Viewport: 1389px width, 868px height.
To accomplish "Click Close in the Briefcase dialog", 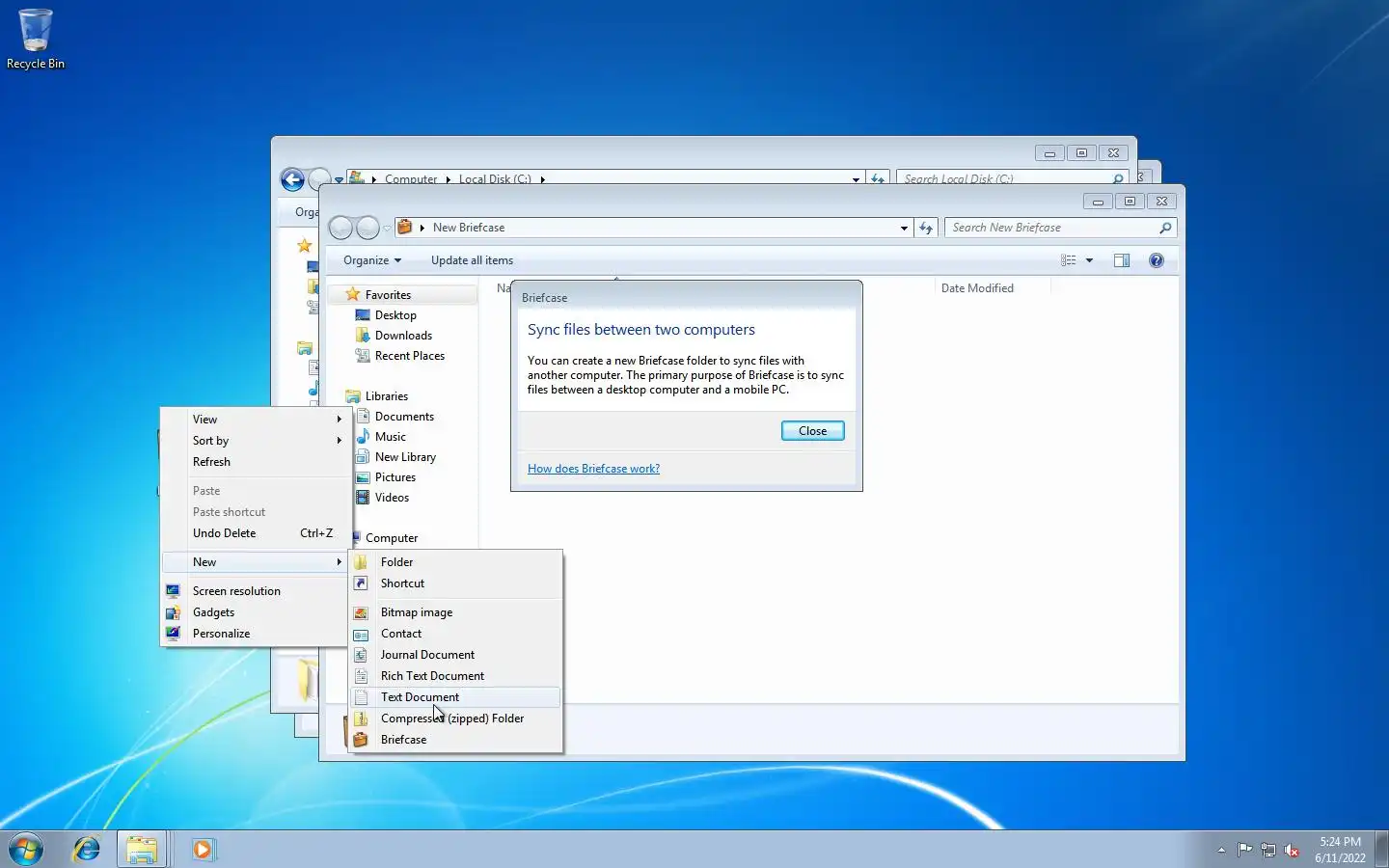I will click(x=812, y=431).
